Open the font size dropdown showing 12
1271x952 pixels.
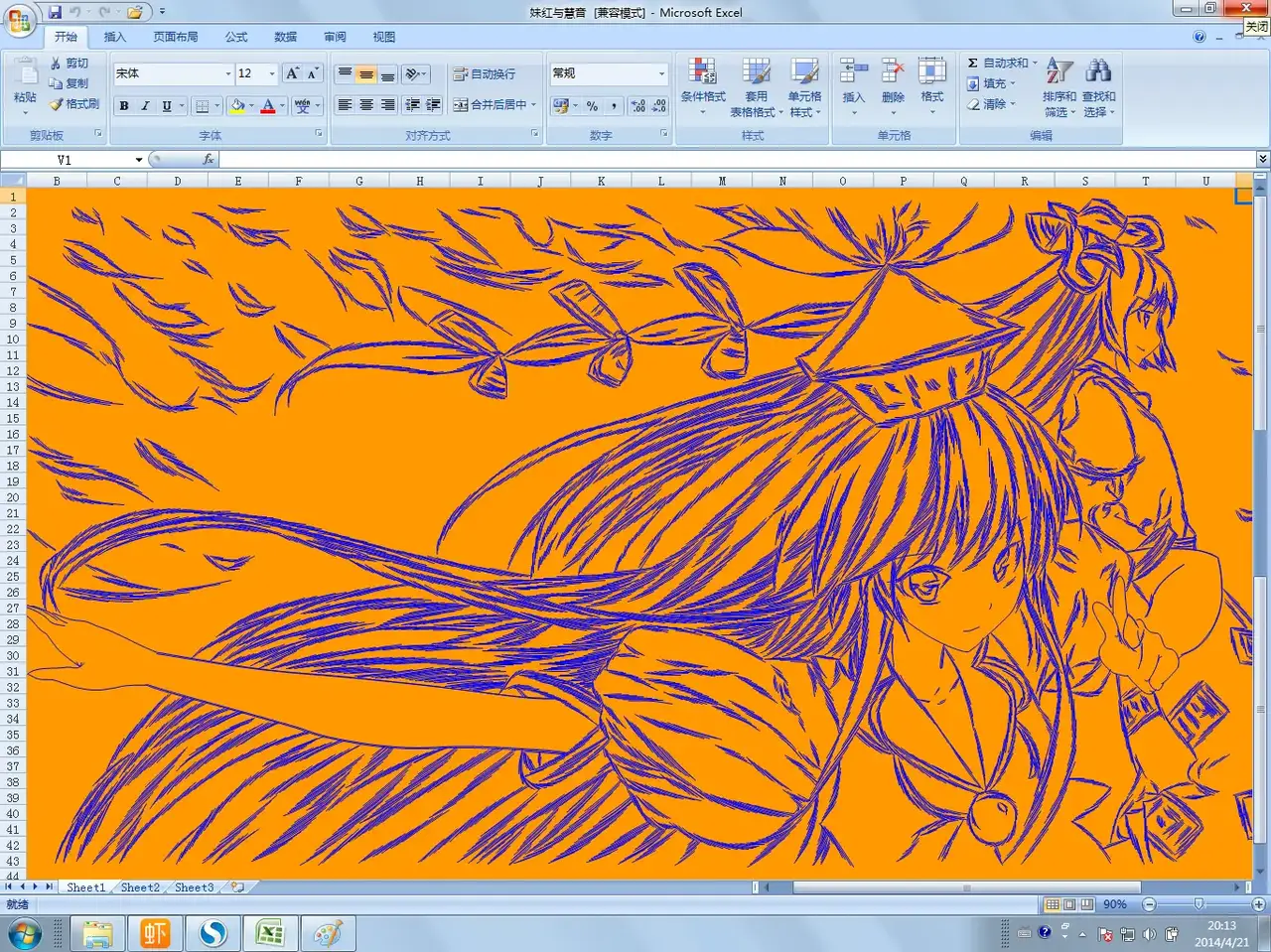pos(271,74)
